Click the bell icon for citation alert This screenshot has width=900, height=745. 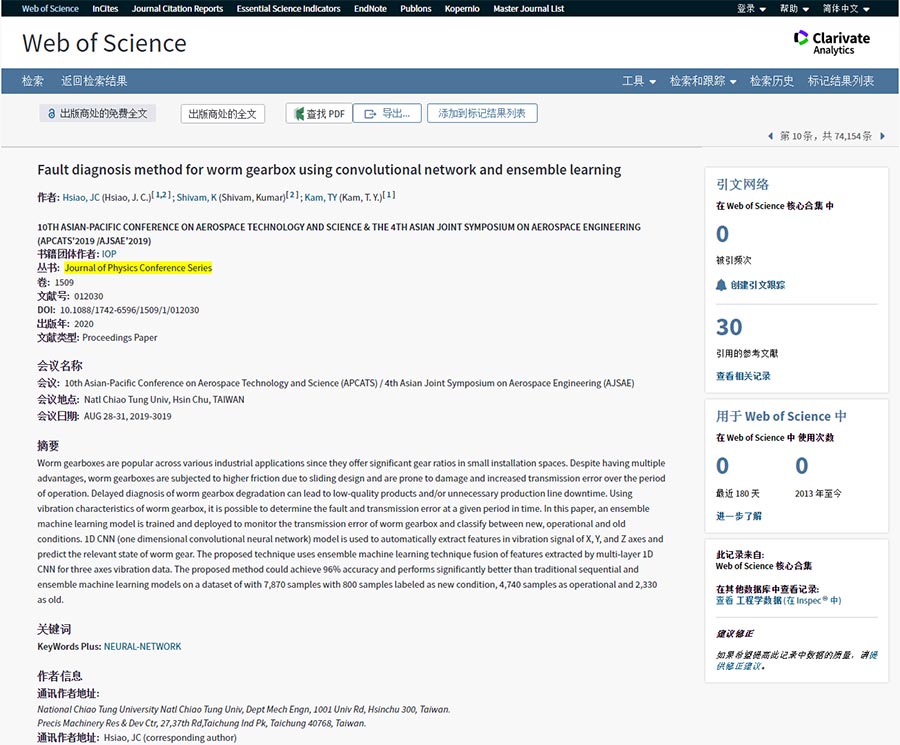721,285
